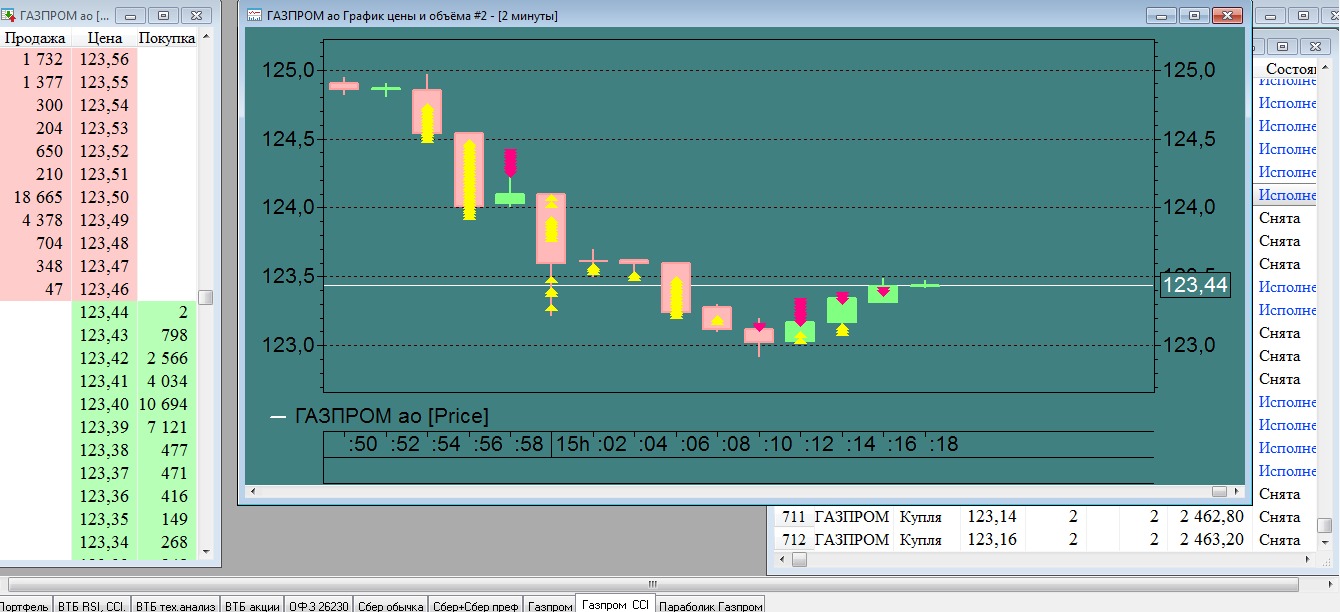1340x612 pixels.
Task: Select bid price 123,35
Action: pyautogui.click(x=104, y=519)
